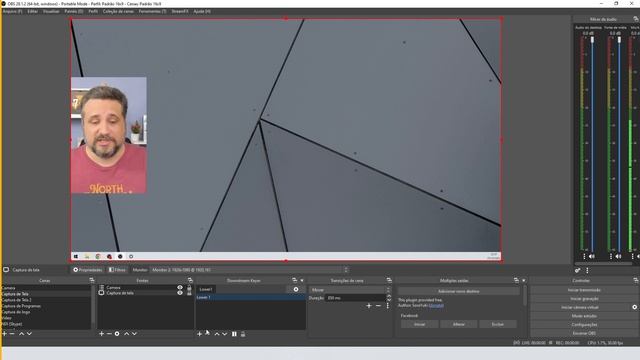Mute Audio do desktop channel
Screen dimensions: 640x360
(592, 256)
